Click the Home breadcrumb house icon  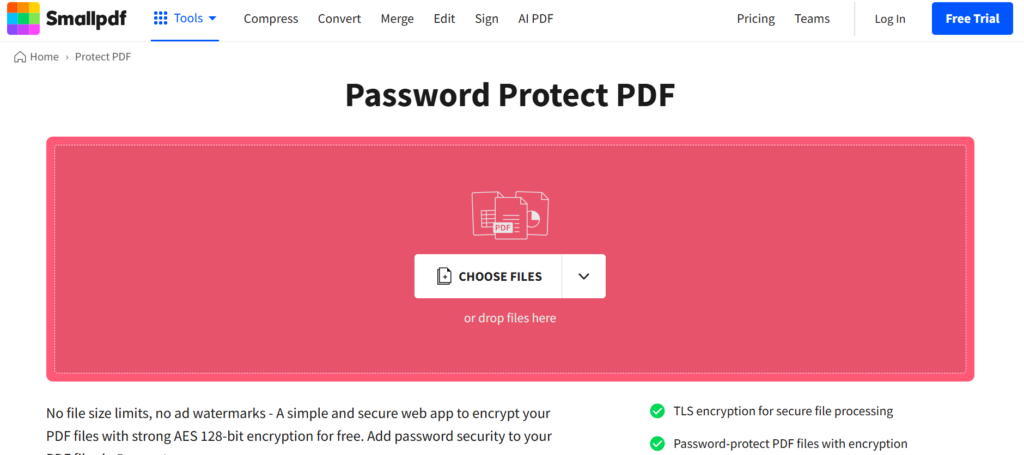click(x=20, y=57)
